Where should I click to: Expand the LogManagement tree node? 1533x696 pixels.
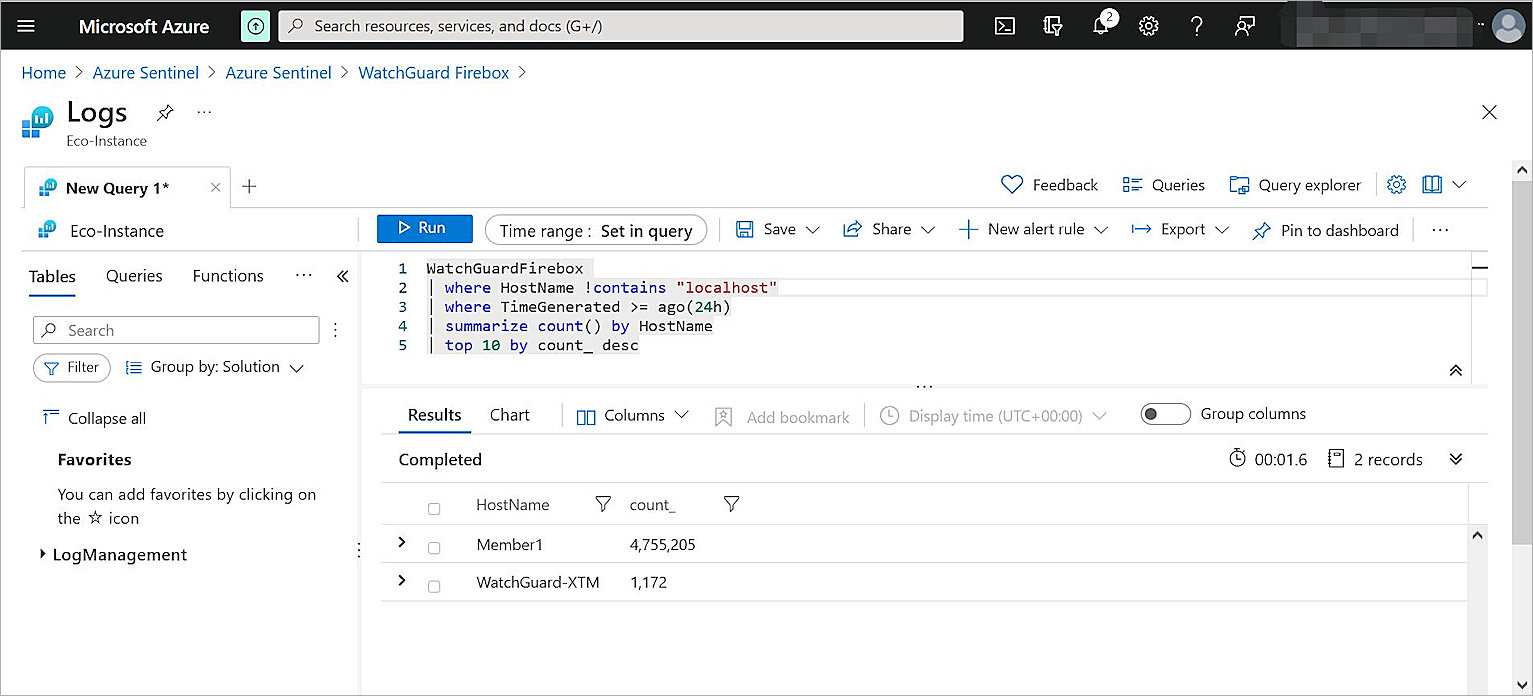[42, 554]
